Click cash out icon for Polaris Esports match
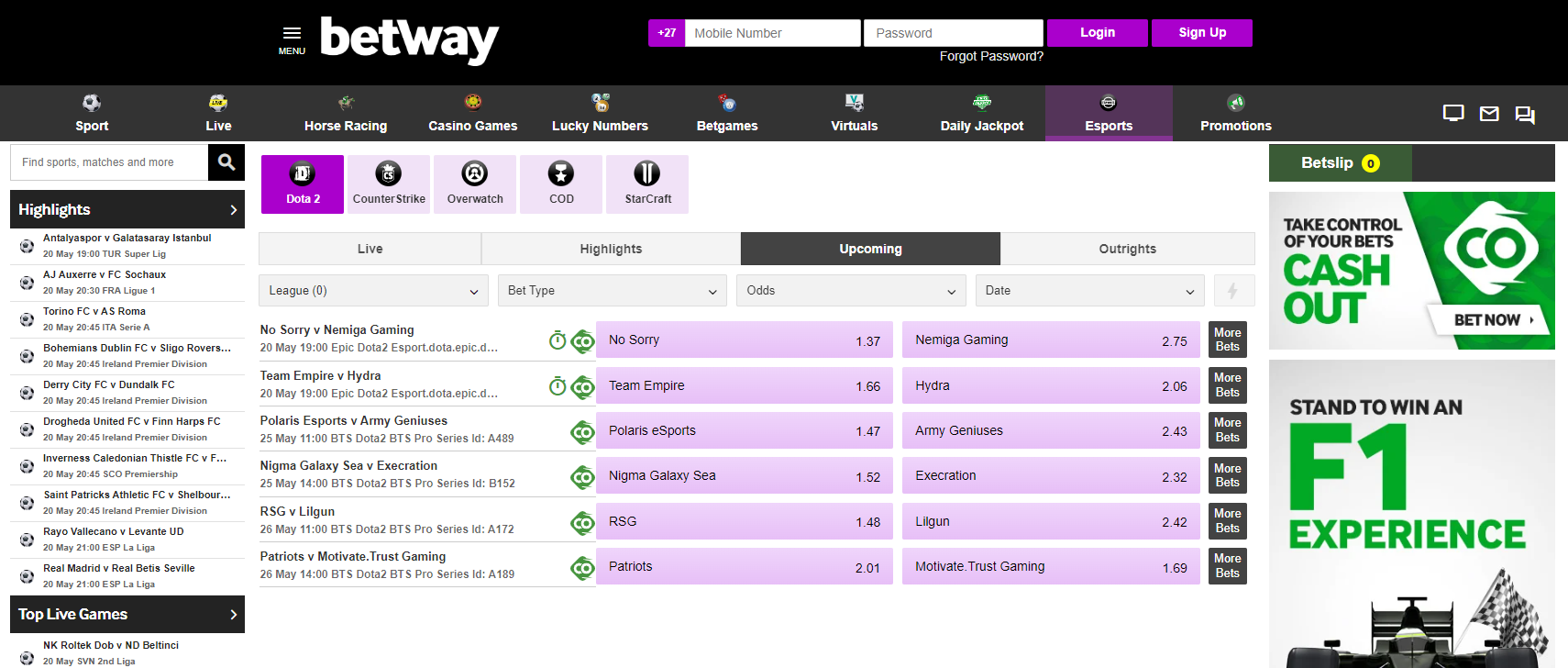The height and width of the screenshot is (668, 1568). pos(583,432)
